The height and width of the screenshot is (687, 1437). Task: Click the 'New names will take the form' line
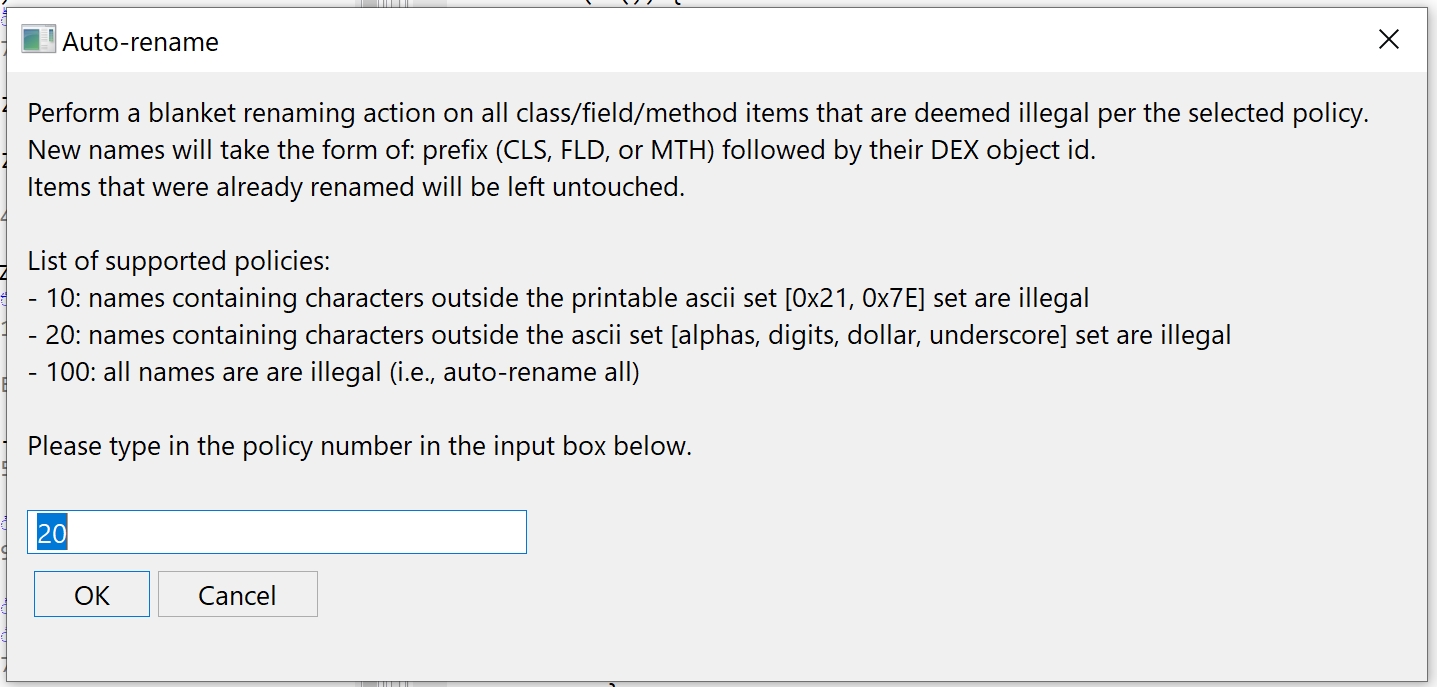pos(562,150)
